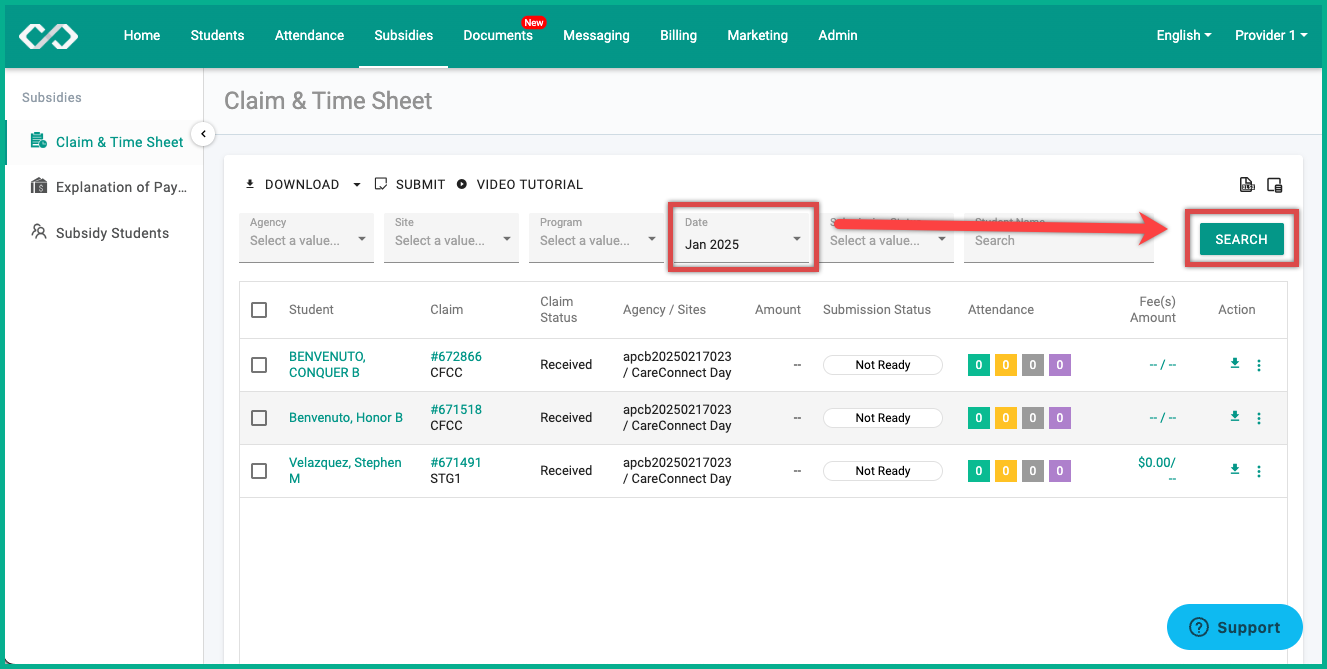Click Not Ready status for claim #671518

click(x=883, y=418)
